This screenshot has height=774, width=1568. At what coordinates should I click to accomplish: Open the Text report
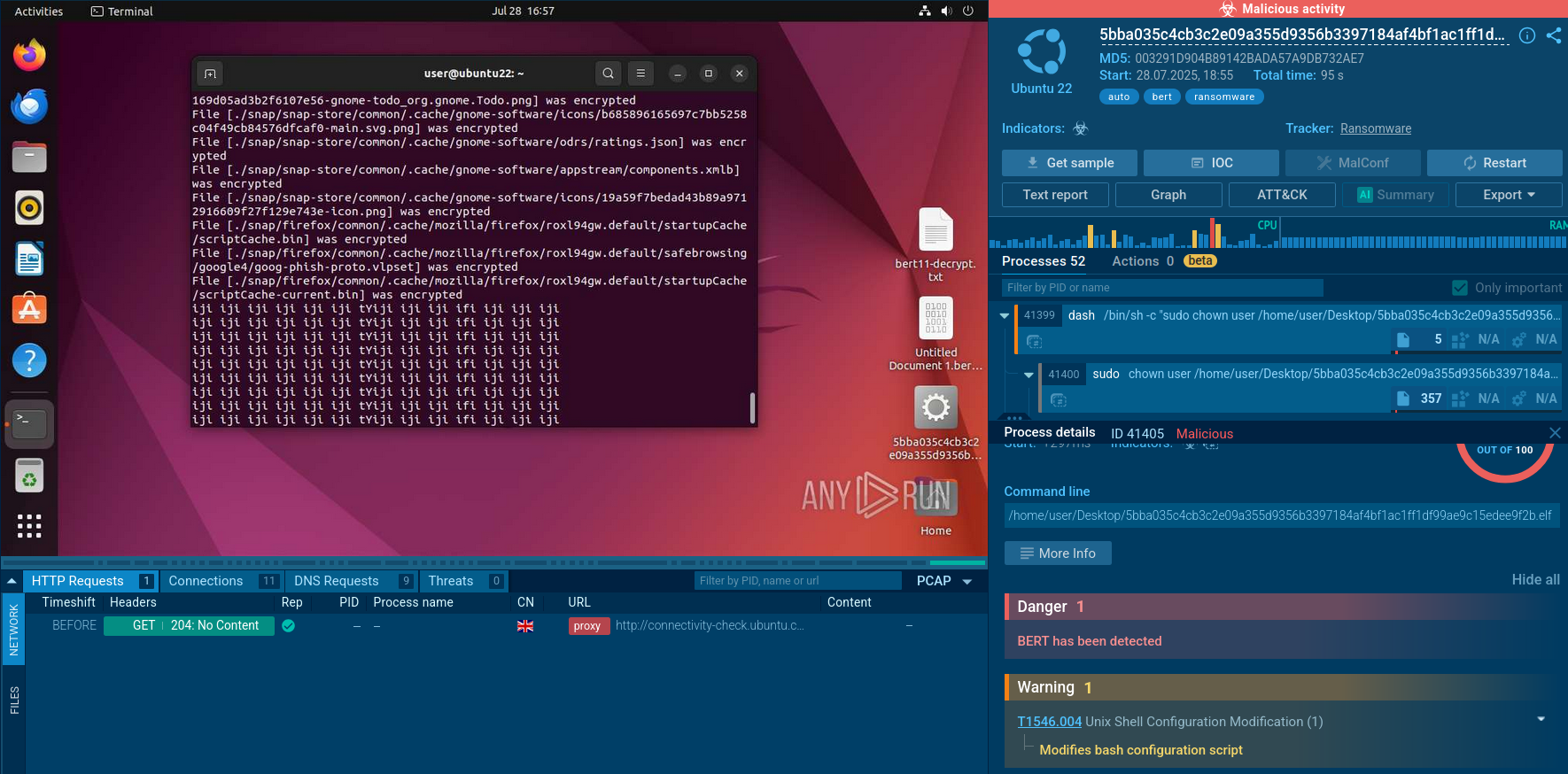1055,195
